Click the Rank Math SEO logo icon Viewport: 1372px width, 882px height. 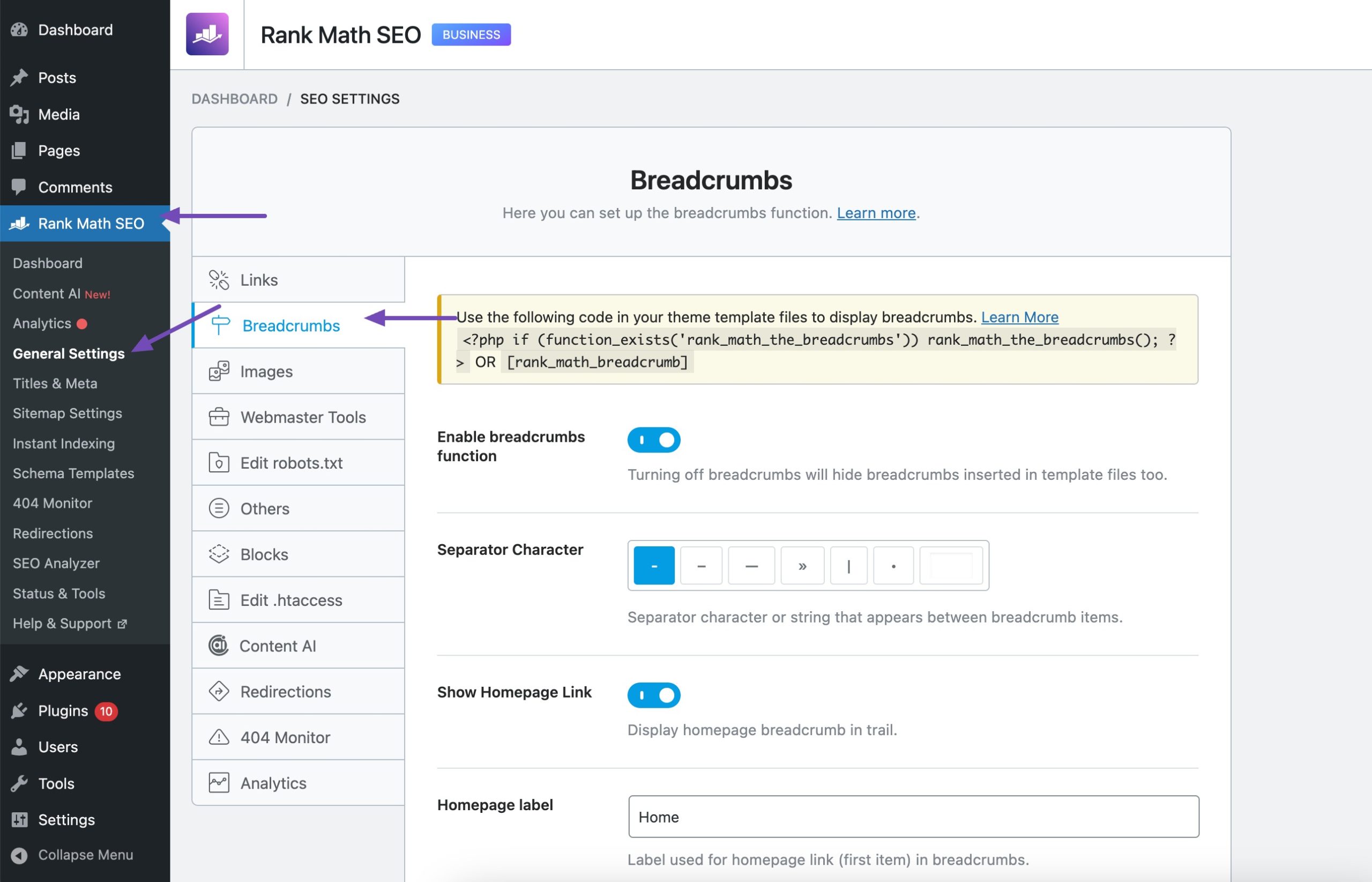207,34
